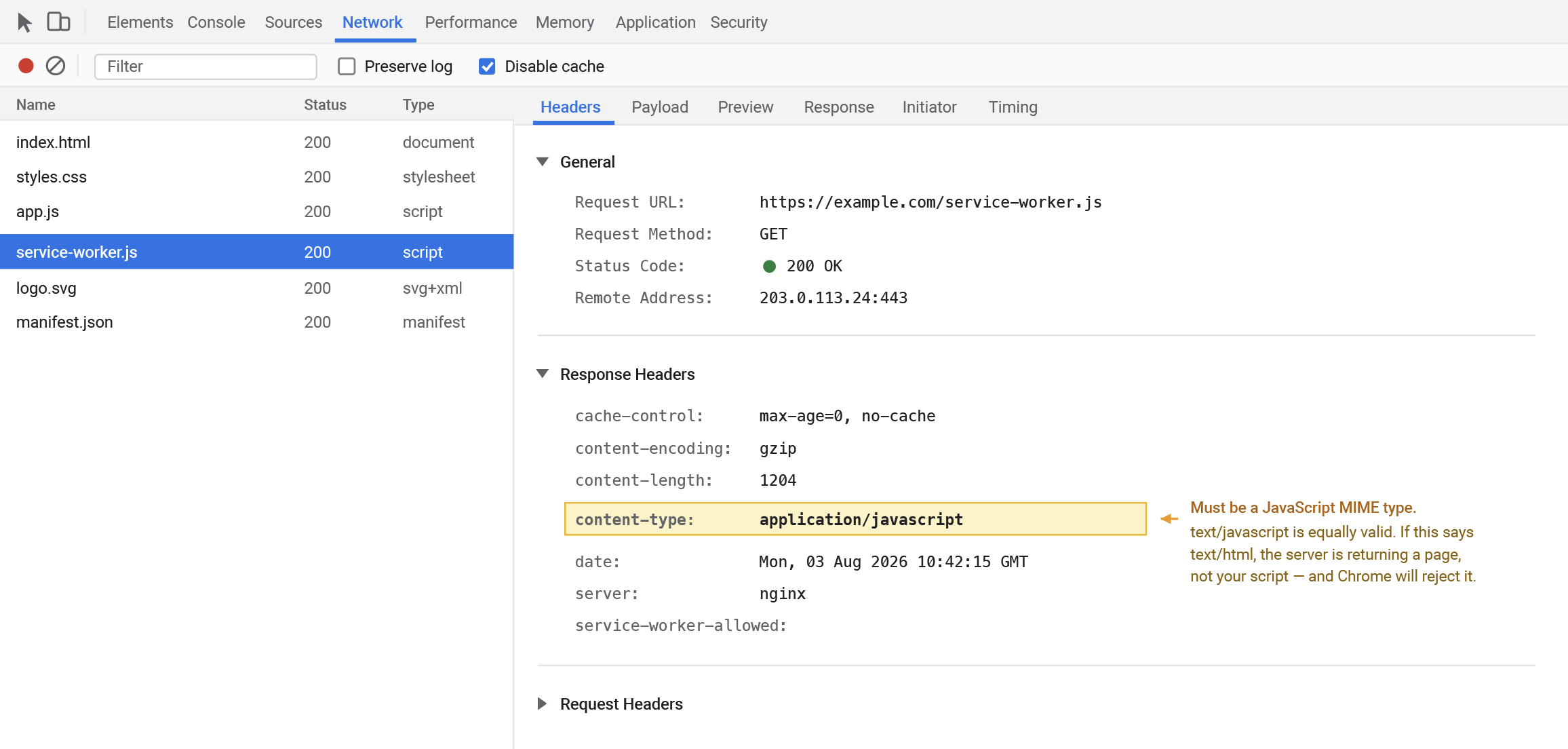Click the Request URL value
Image resolution: width=1568 pixels, height=749 pixels.
[930, 202]
